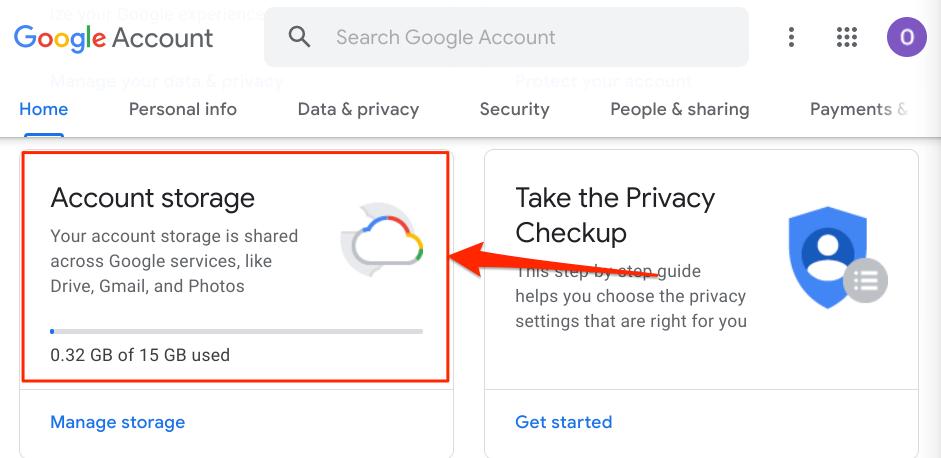Go to the Data & privacy tab
Screen dimensions: 941x458
pos(358,109)
